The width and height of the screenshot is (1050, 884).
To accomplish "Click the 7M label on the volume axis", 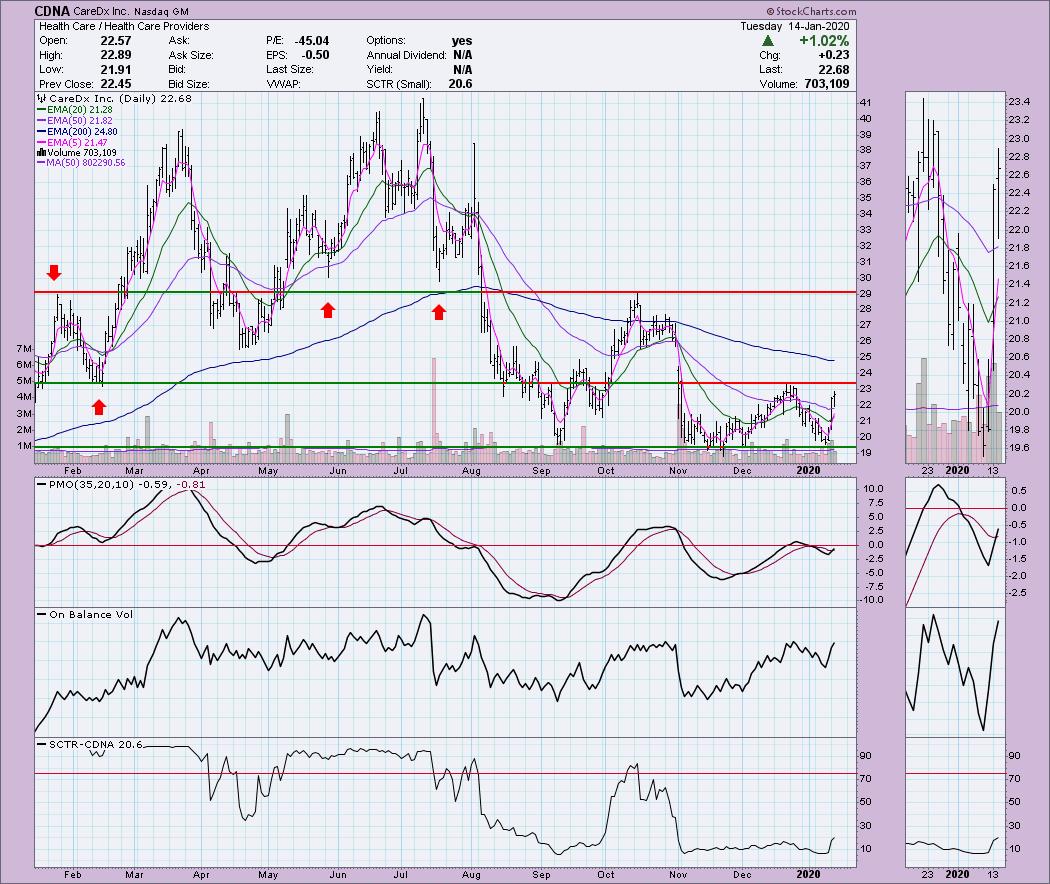I will pyautogui.click(x=24, y=349).
